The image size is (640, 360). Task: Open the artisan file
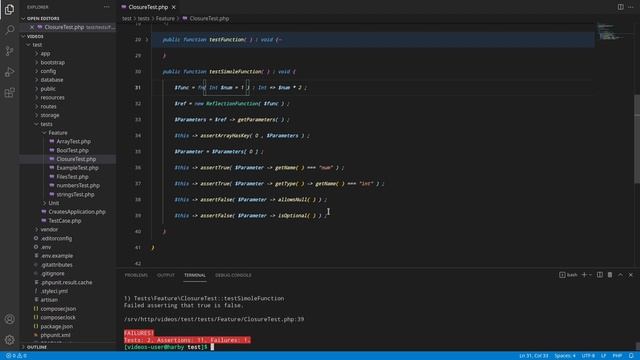49,300
